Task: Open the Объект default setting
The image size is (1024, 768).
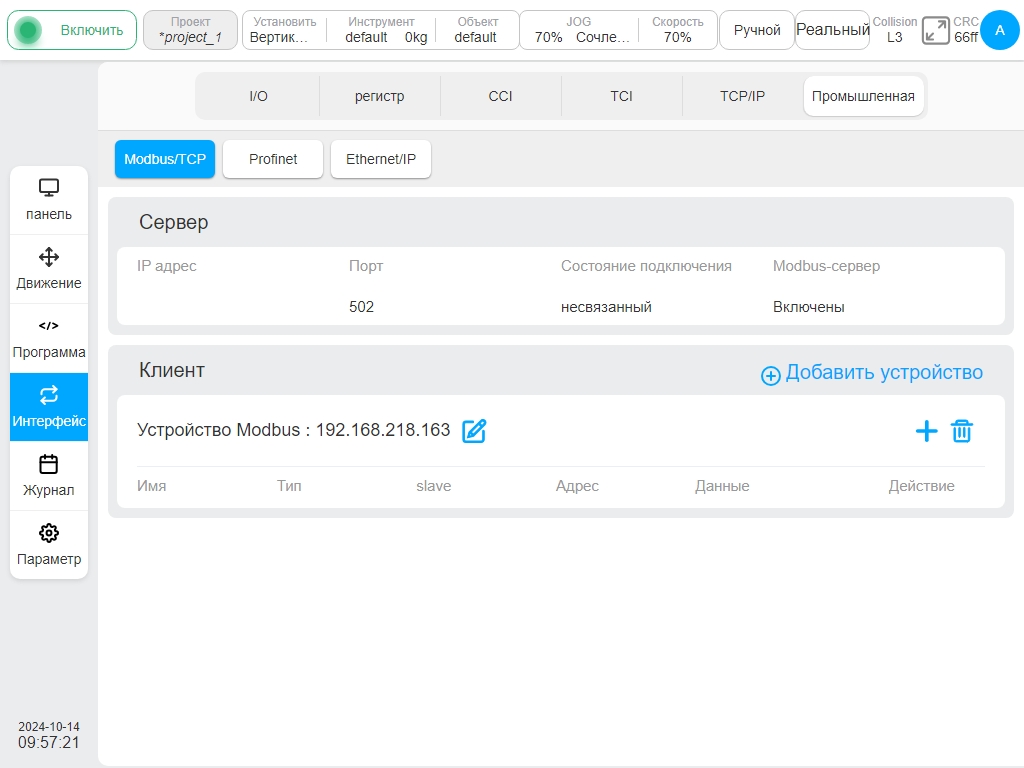Action: (x=477, y=30)
